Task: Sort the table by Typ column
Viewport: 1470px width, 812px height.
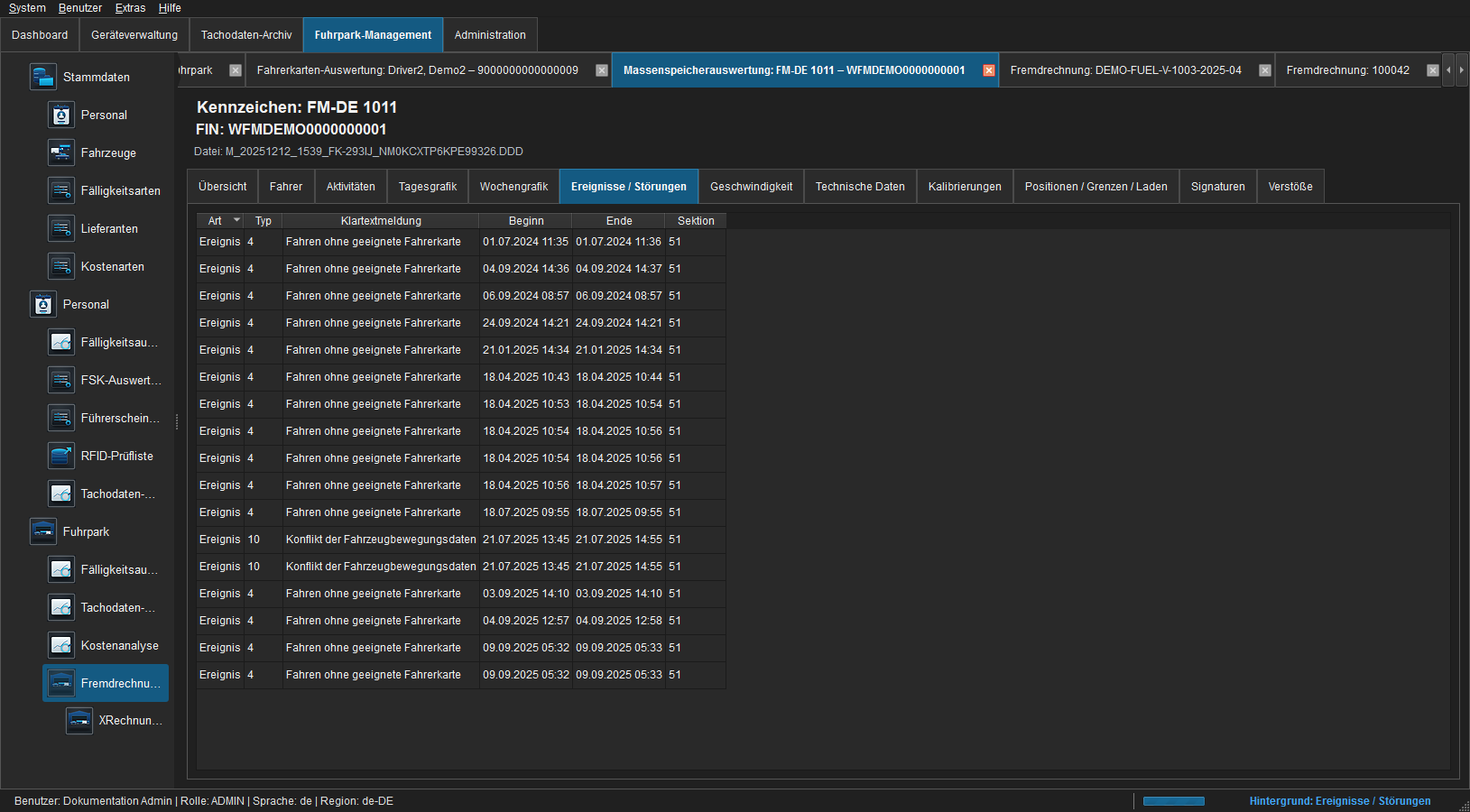Action: point(263,220)
